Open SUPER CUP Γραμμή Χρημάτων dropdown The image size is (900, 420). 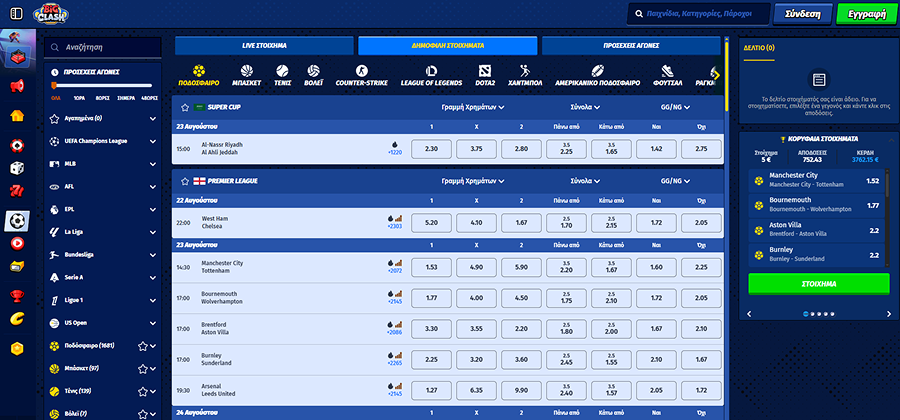[x=473, y=107]
